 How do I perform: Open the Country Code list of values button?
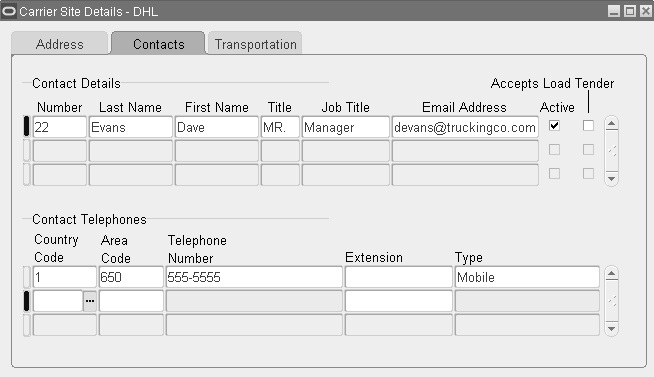point(90,301)
